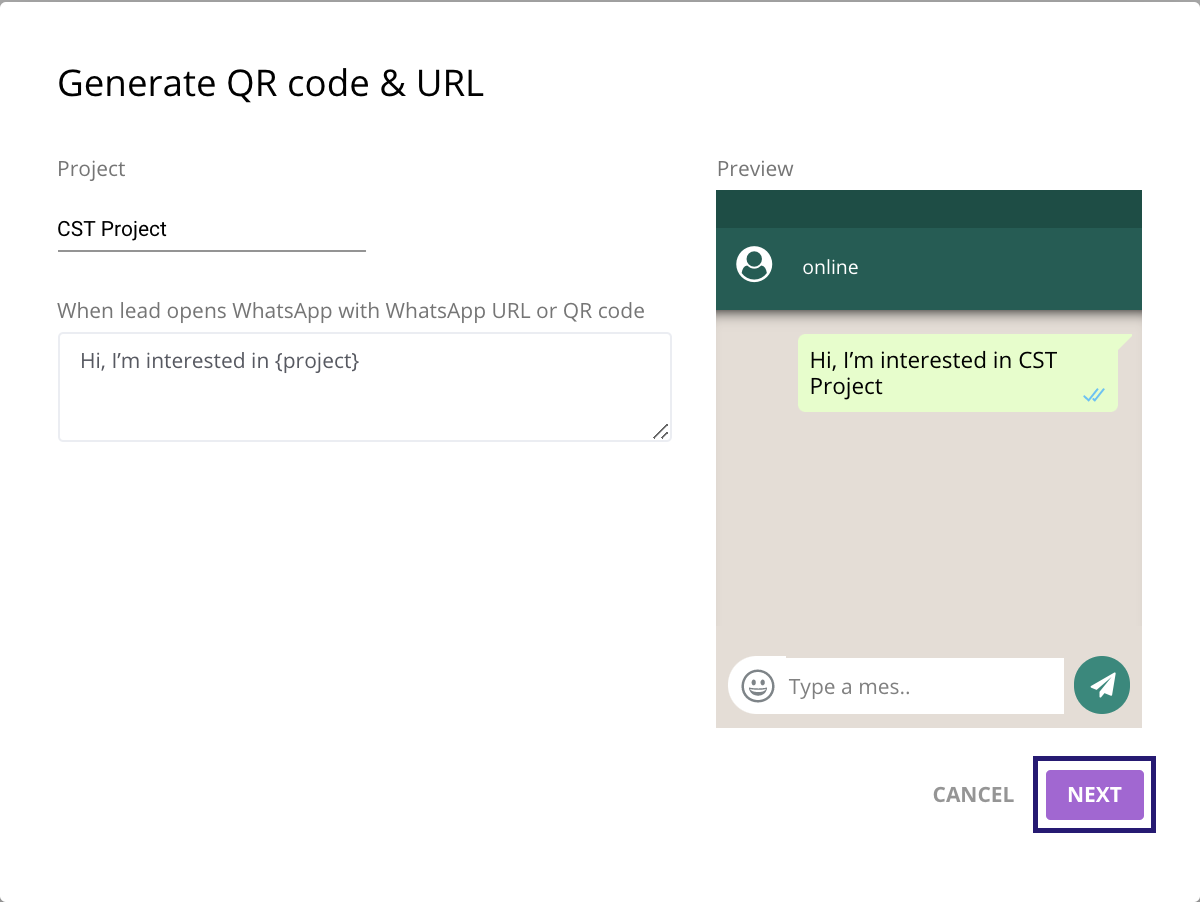Click the 'Generate QR code & URL' heading

tap(270, 83)
